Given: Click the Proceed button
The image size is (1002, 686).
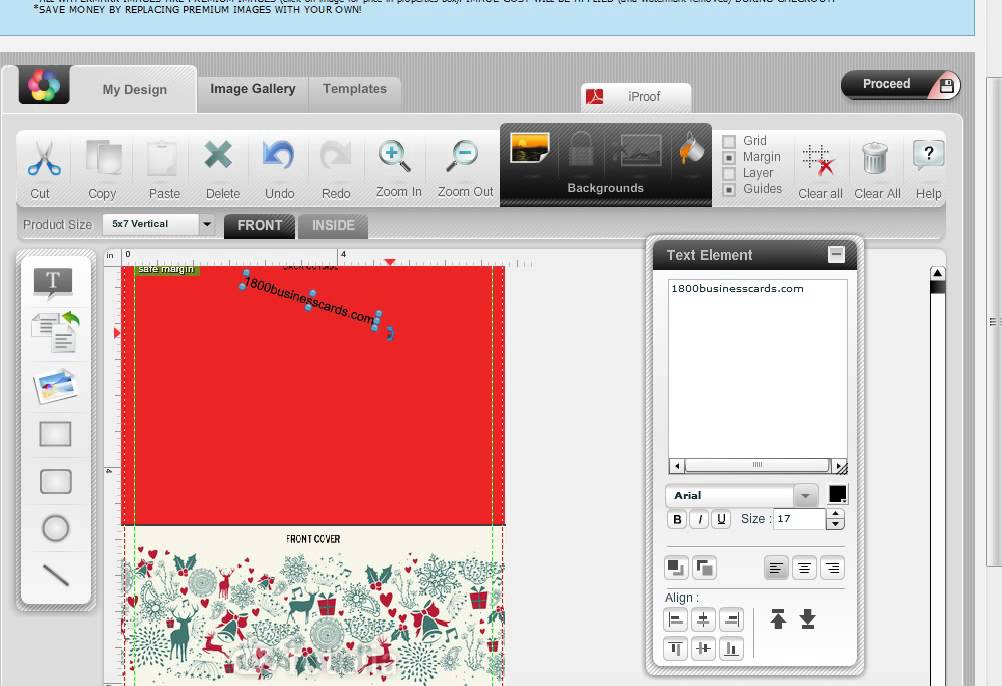Looking at the screenshot, I should point(900,84).
